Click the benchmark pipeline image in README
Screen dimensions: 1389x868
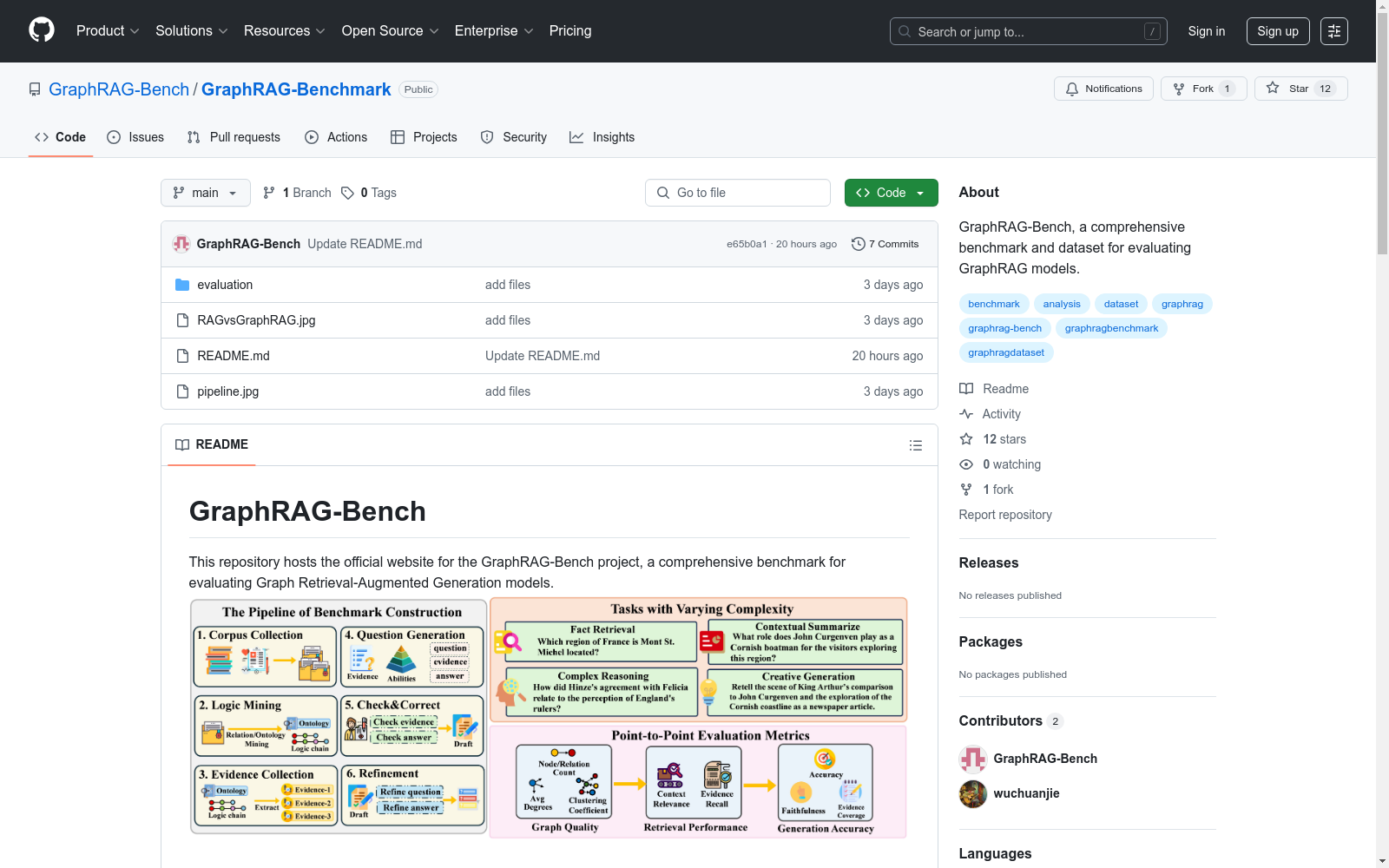(549, 718)
